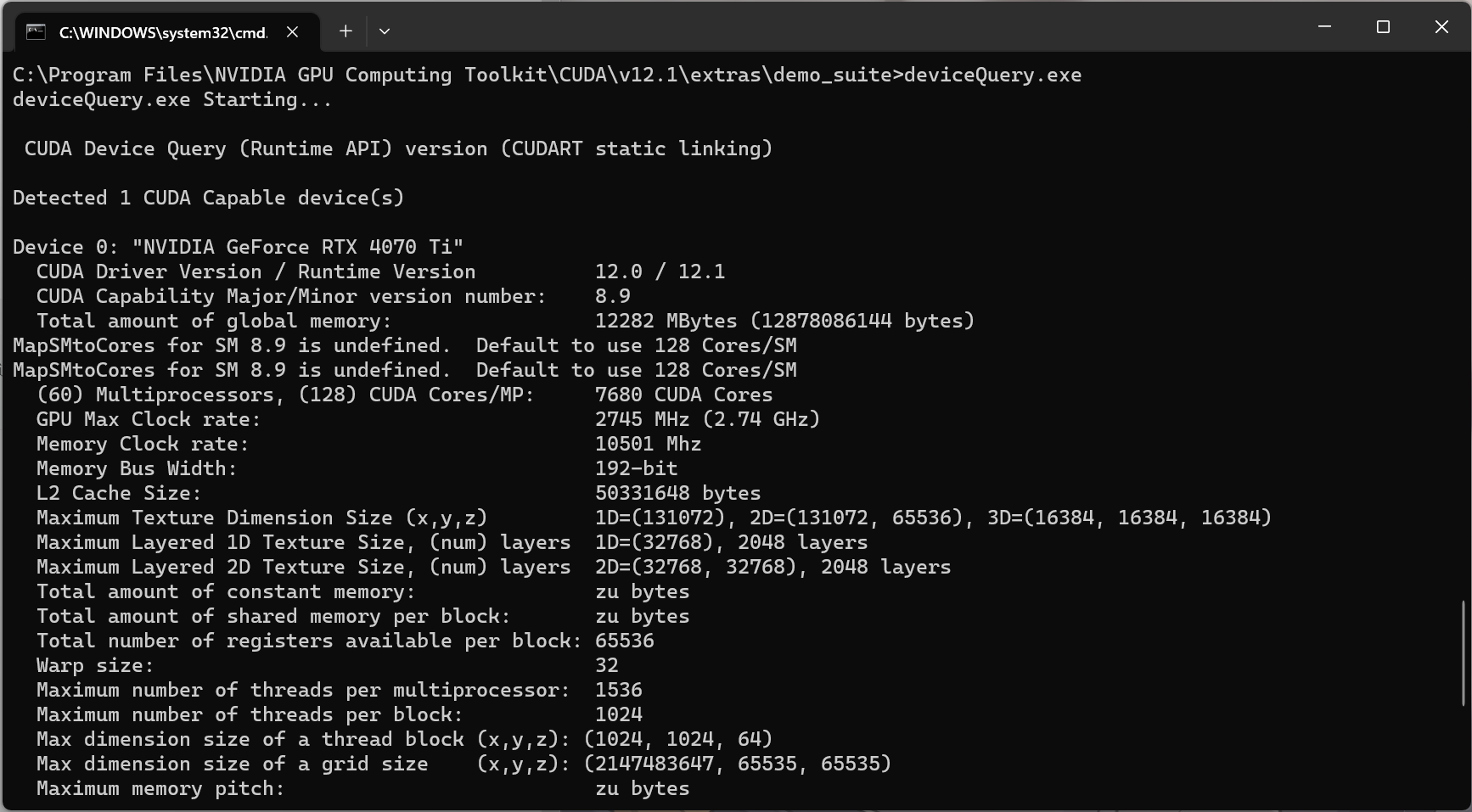This screenshot has width=1472, height=812.
Task: Click the 192-bit memory bus width value
Action: pos(637,468)
